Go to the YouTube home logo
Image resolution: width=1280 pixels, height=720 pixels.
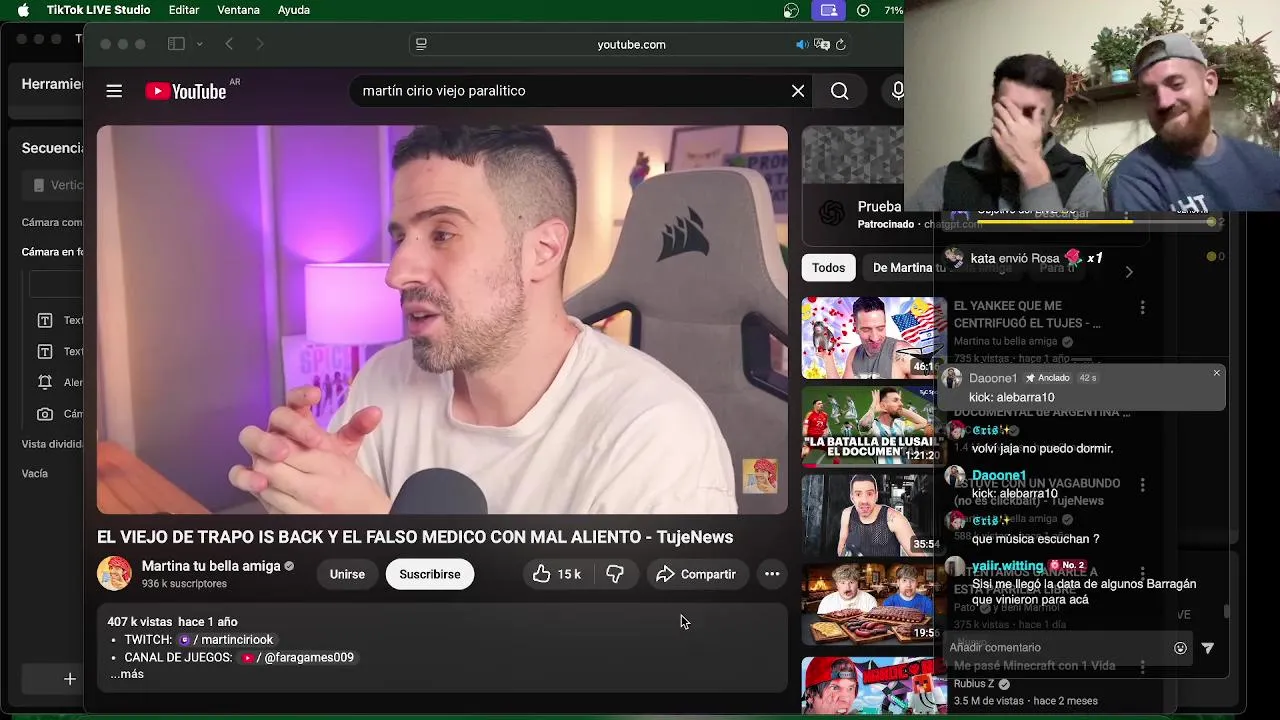(186, 91)
